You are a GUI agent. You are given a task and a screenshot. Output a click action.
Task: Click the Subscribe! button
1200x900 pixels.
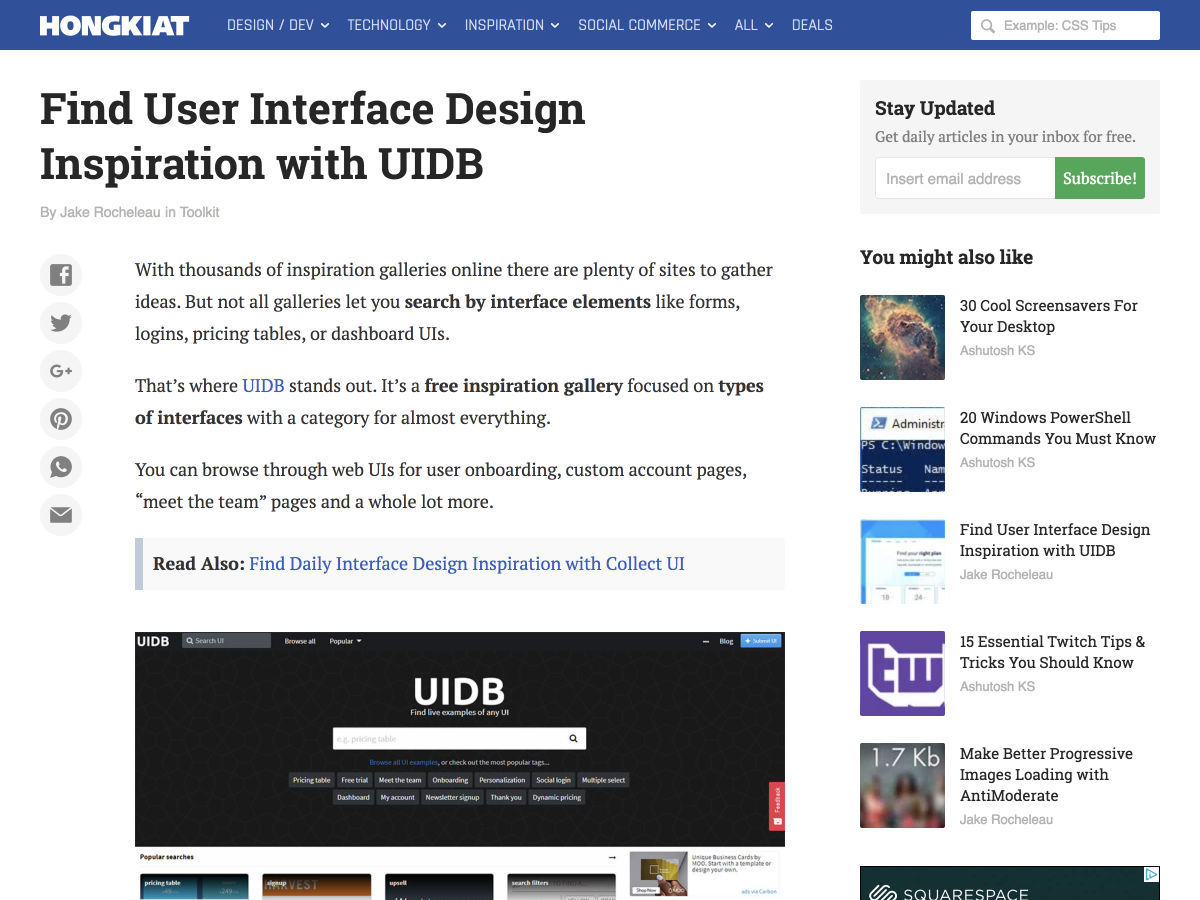click(x=1100, y=178)
